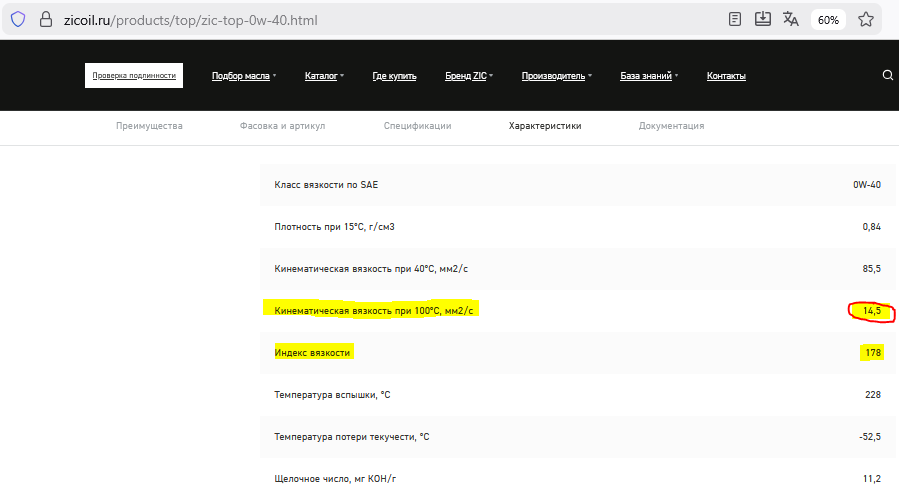Switch to the Преимущества tab
This screenshot has height=500, width=899.
pyautogui.click(x=149, y=126)
